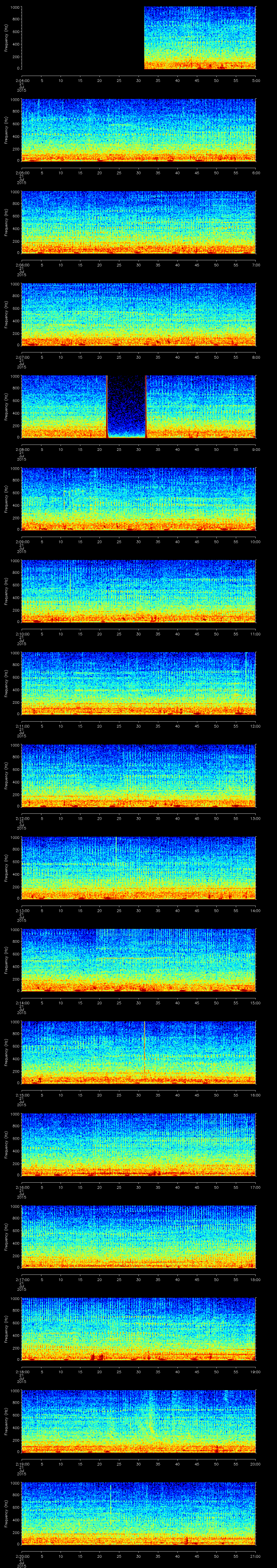Screen dimensions: 277x1568
Task: Select the "2:10:00" start time label
Action: [x=22, y=634]
